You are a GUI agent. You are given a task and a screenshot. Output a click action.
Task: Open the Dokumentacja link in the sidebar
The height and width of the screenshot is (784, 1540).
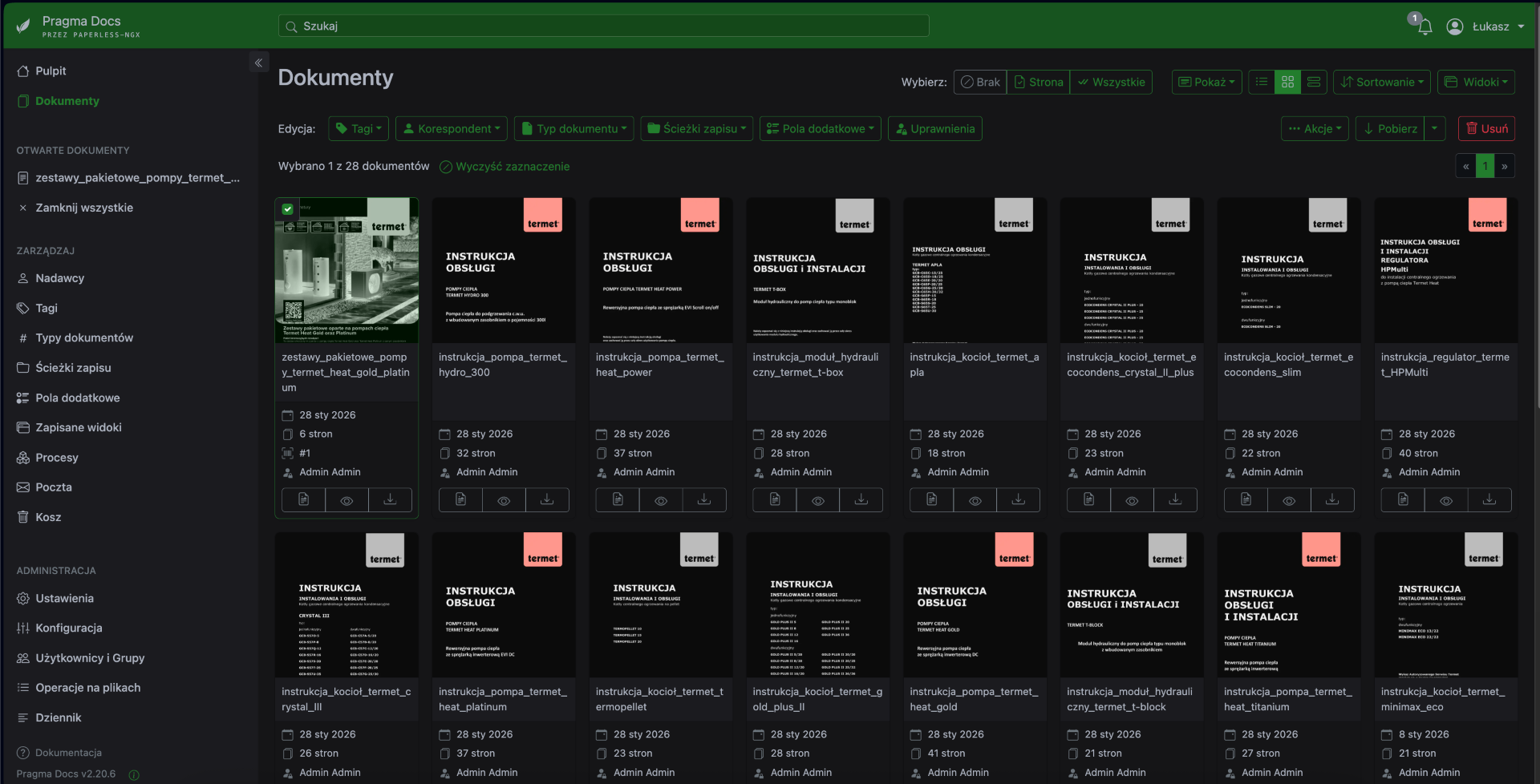68,753
